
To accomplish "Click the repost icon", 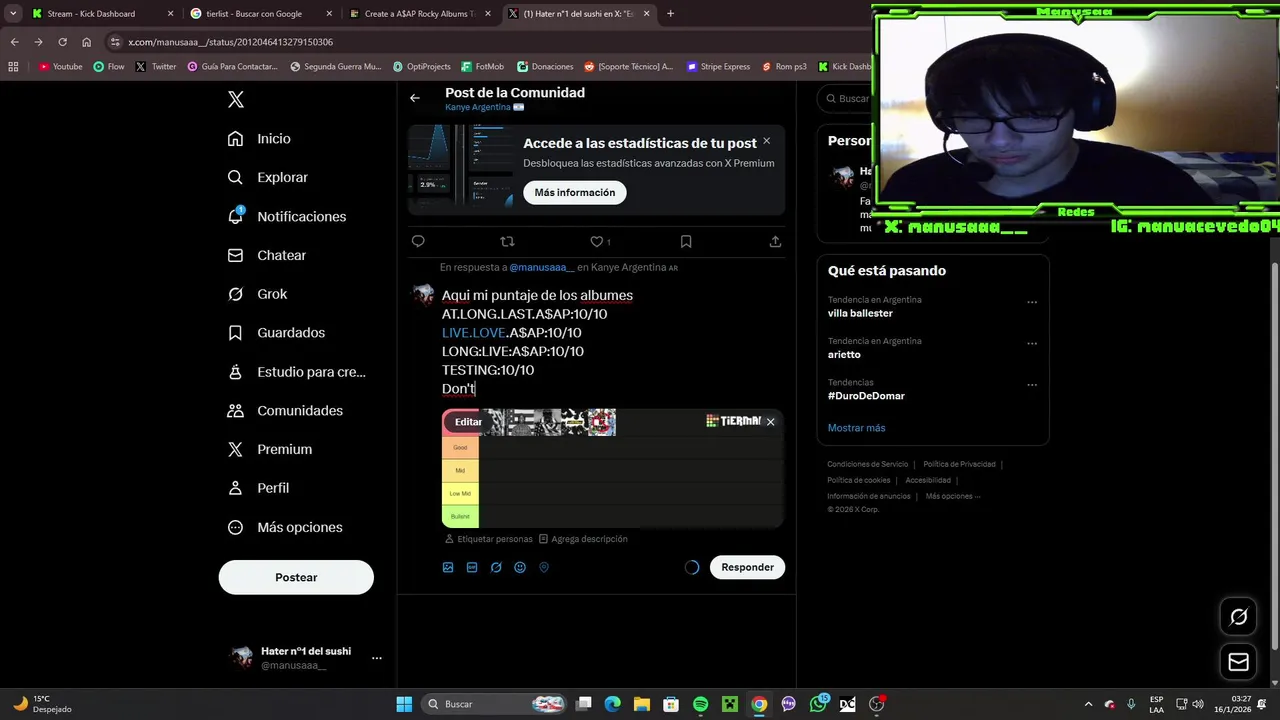I will [507, 241].
